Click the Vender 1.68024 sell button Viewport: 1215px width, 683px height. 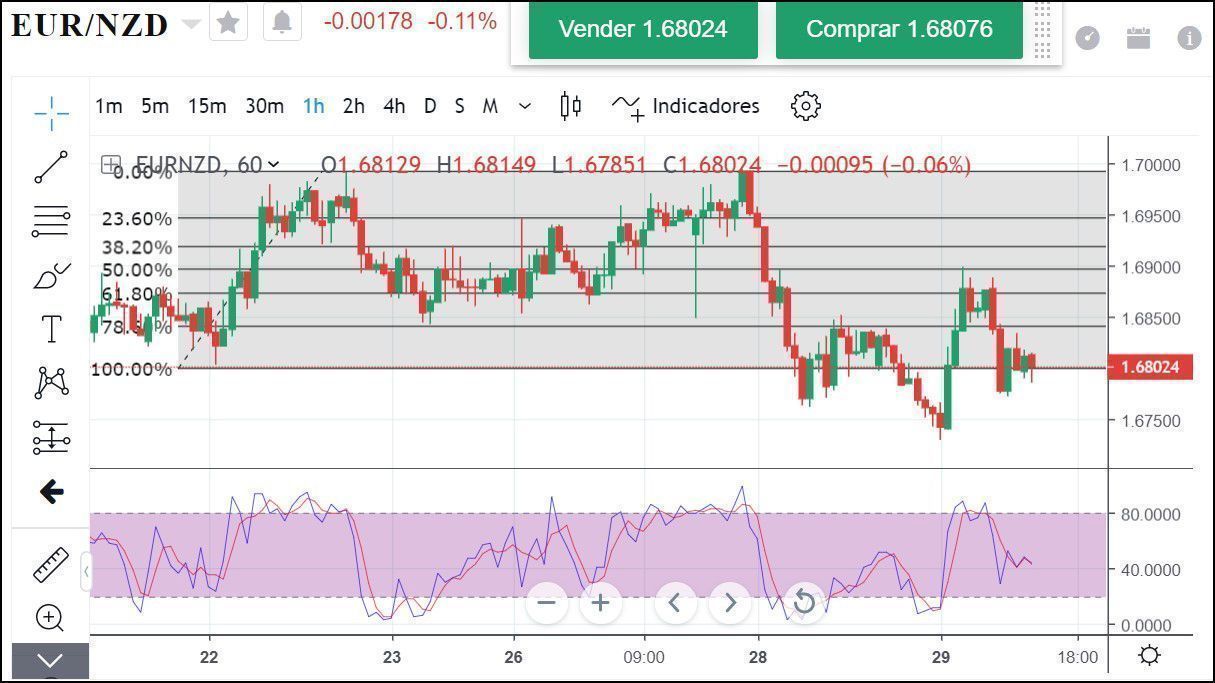click(x=642, y=30)
